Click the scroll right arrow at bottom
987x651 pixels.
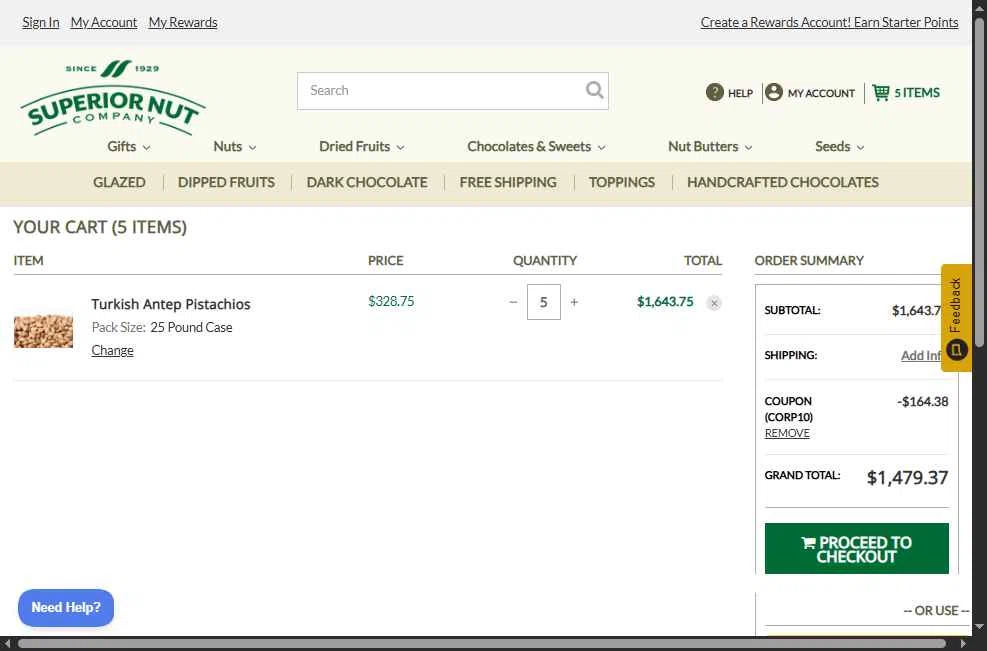coord(964,643)
